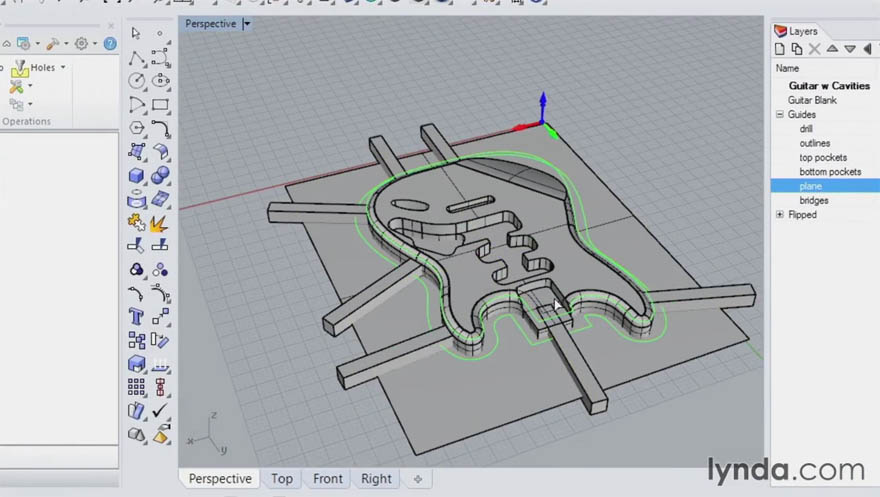Viewport: 880px width, 497px height.
Task: Click the Group objects icon
Action: click(136, 270)
